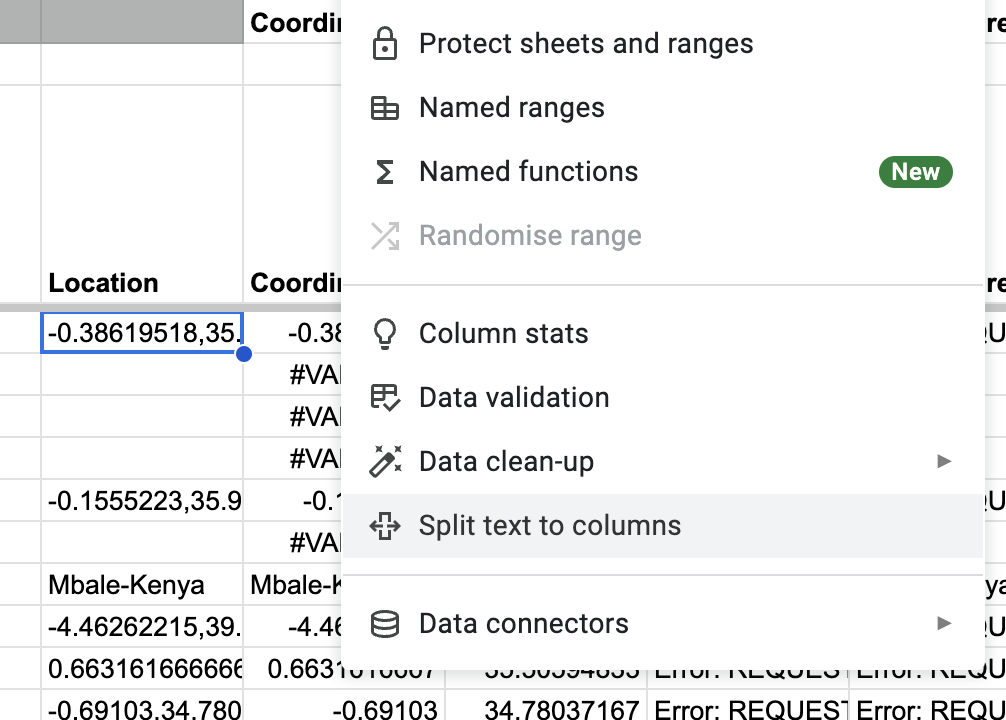Screen dimensions: 1006x720
Task: Open Data validation option
Action: (663, 397)
